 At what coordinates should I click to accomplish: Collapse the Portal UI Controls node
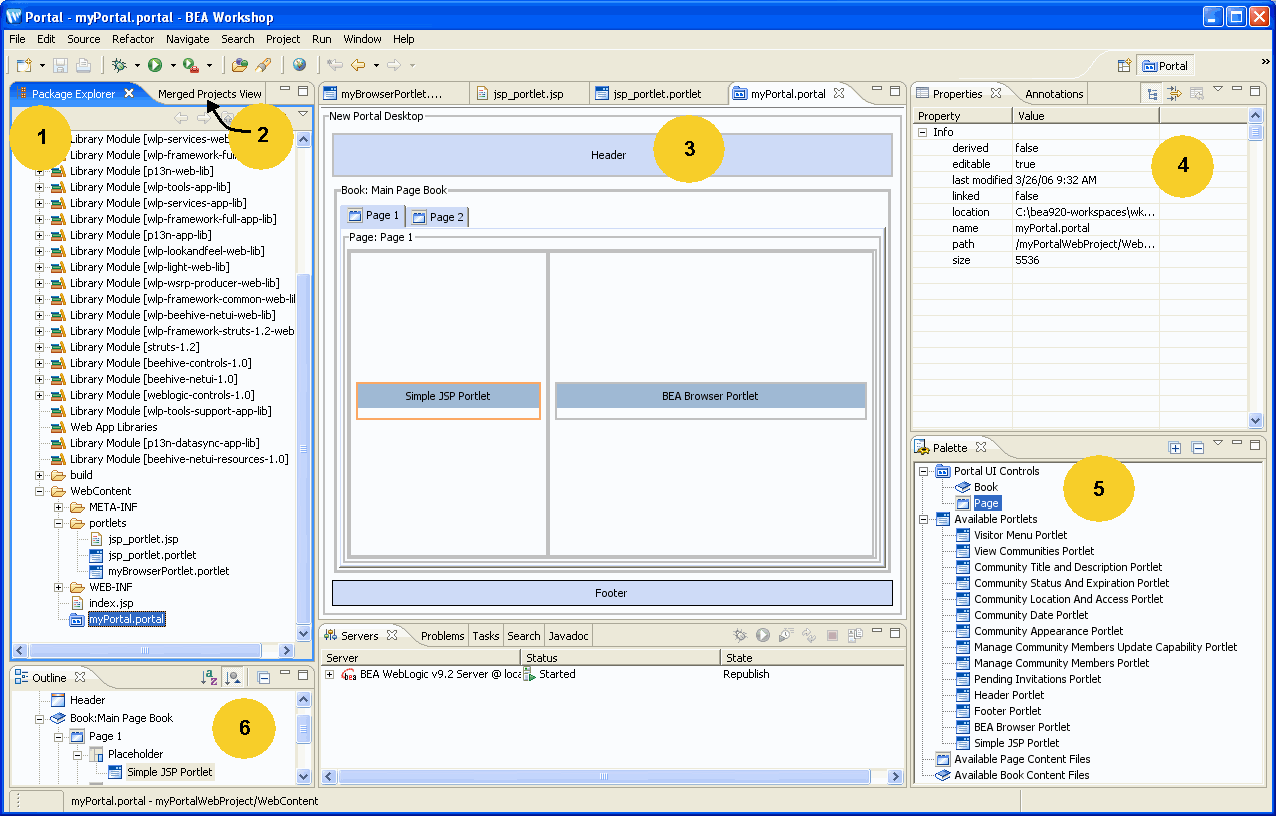point(924,471)
